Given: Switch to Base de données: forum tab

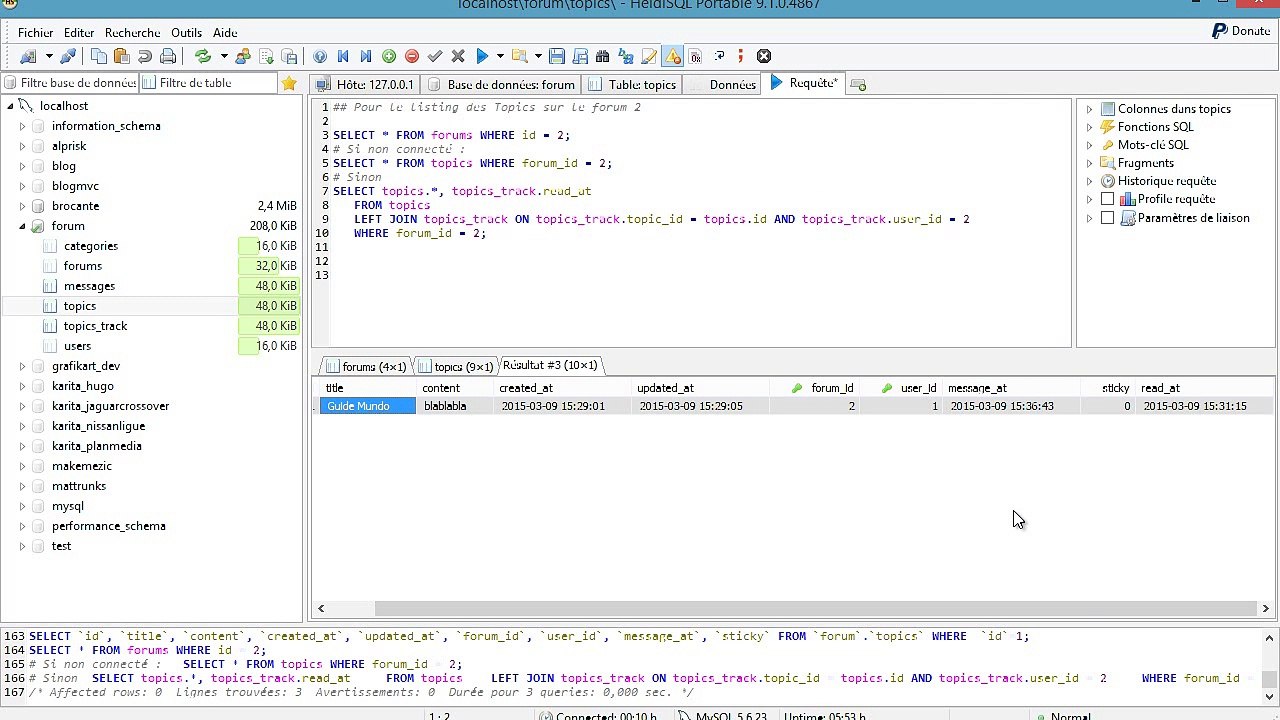Looking at the screenshot, I should pyautogui.click(x=501, y=85).
